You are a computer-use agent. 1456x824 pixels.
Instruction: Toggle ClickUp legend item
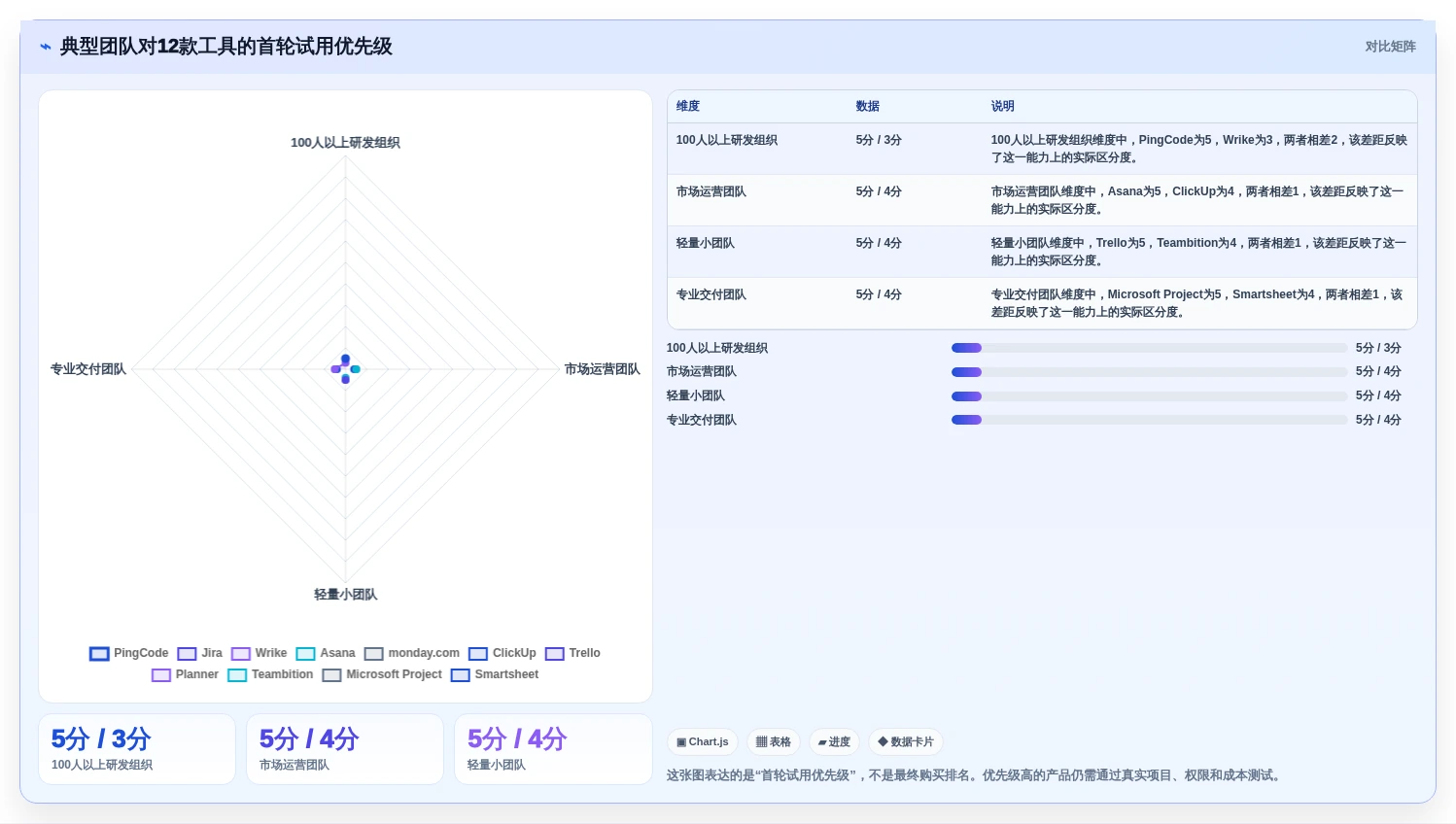click(x=503, y=654)
